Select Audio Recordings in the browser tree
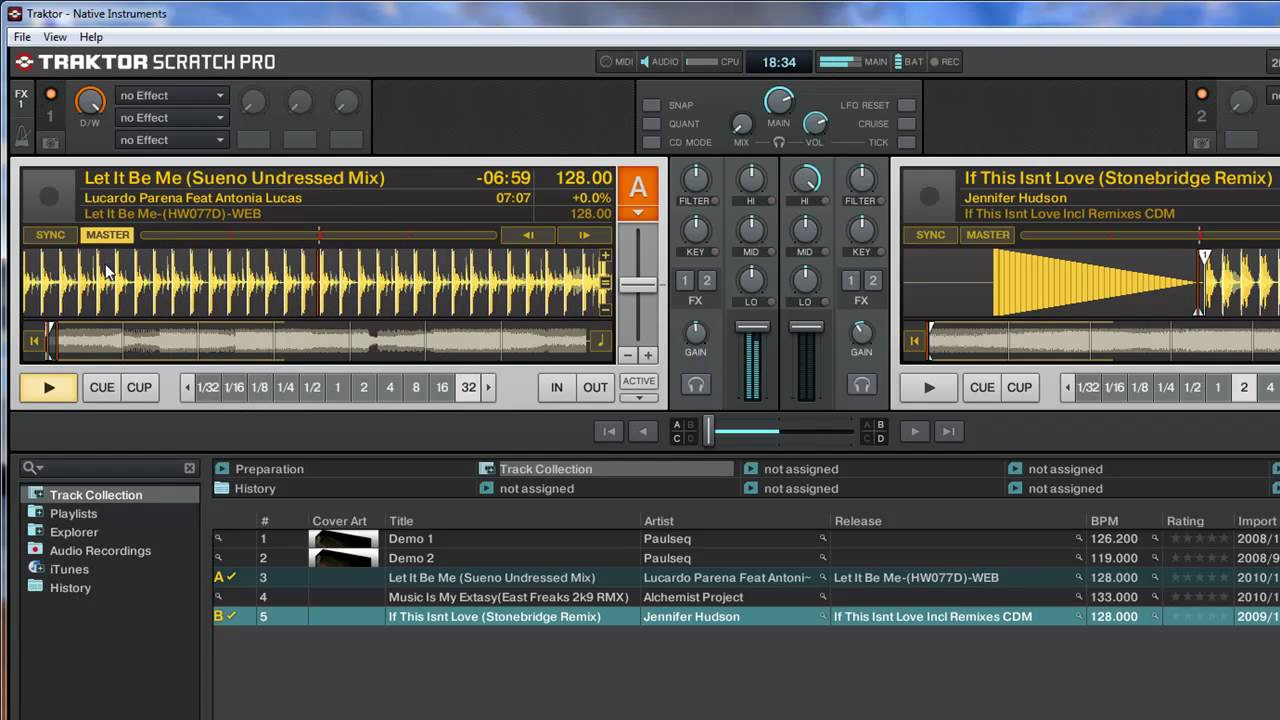 (100, 551)
